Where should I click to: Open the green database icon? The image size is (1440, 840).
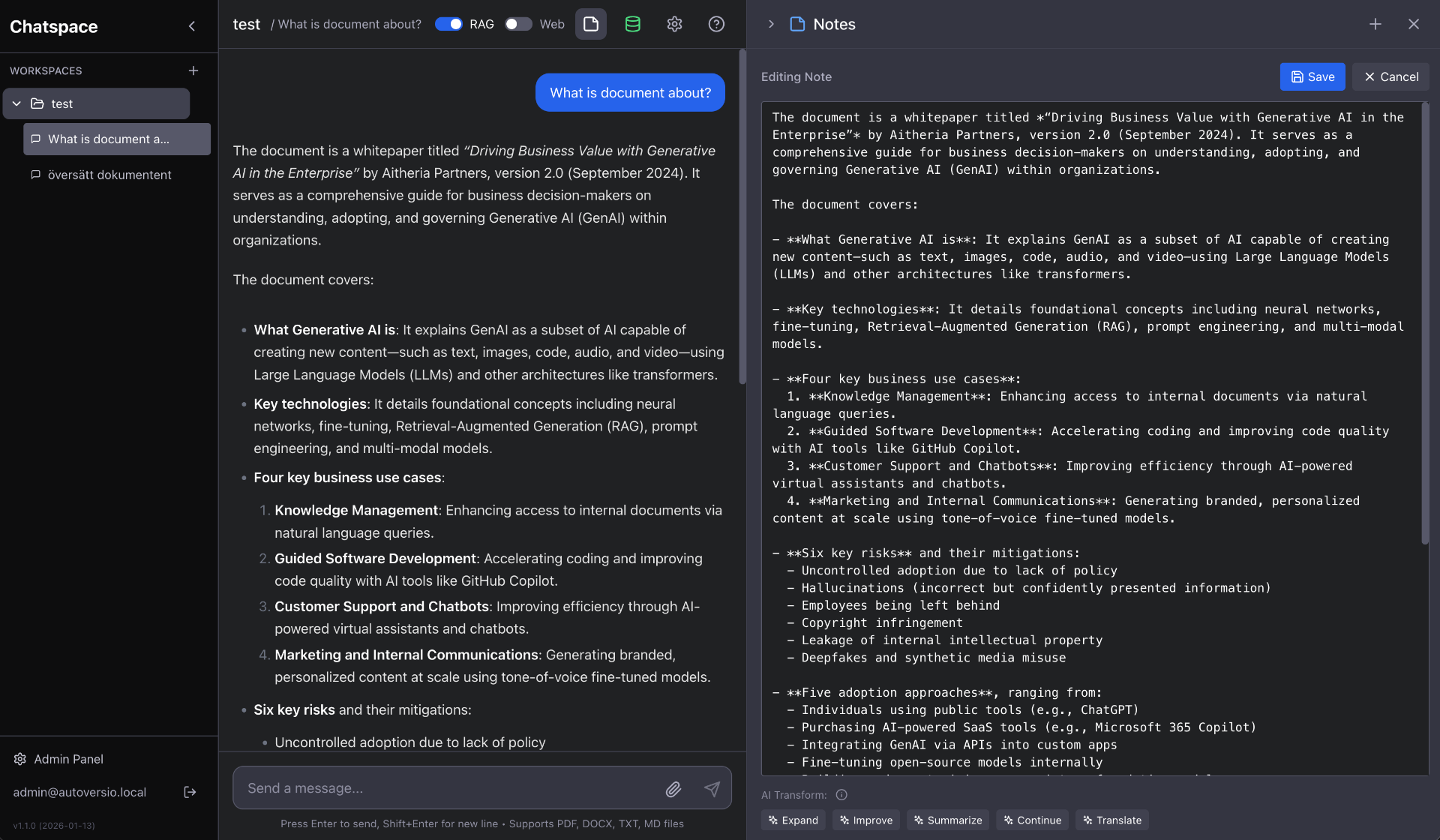pyautogui.click(x=633, y=24)
